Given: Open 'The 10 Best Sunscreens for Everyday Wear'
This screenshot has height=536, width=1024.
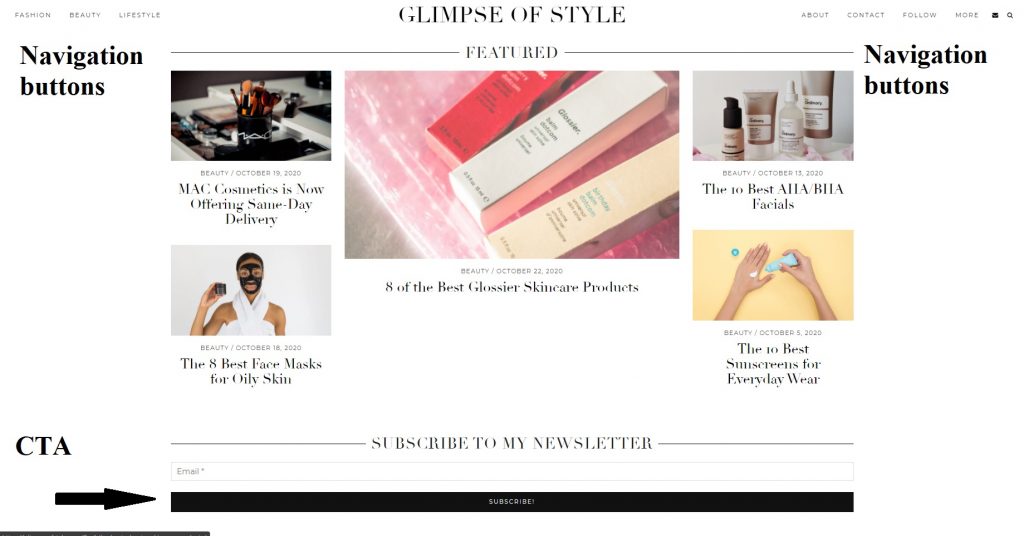Looking at the screenshot, I should [x=773, y=364].
